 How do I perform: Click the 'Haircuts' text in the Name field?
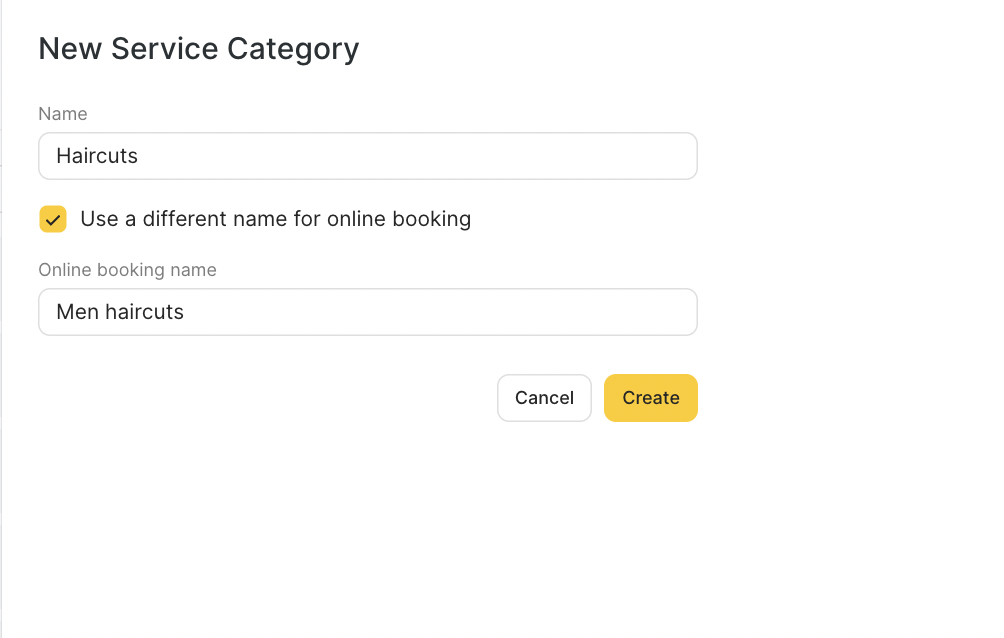tap(97, 156)
